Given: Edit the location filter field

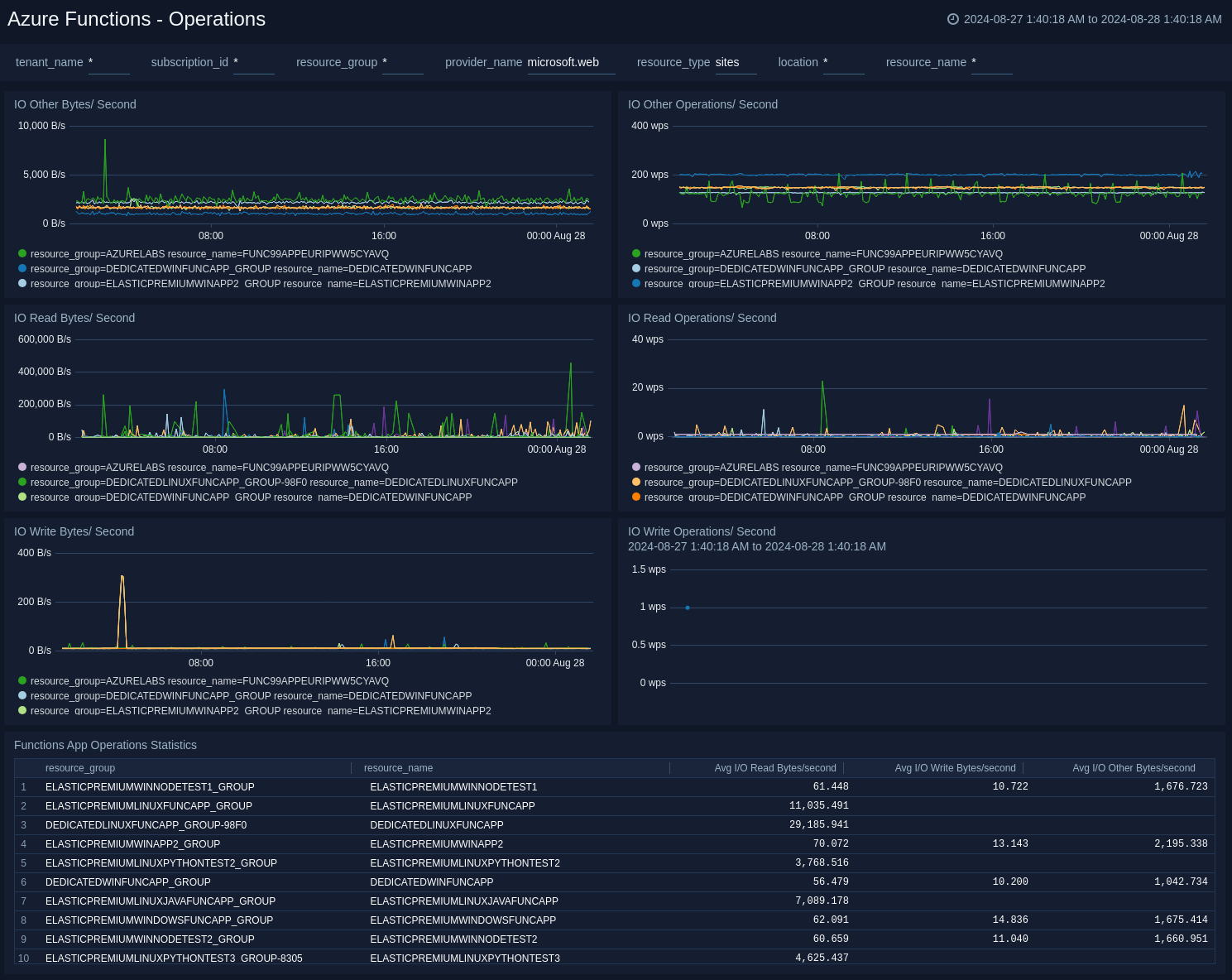Looking at the screenshot, I should 844,62.
